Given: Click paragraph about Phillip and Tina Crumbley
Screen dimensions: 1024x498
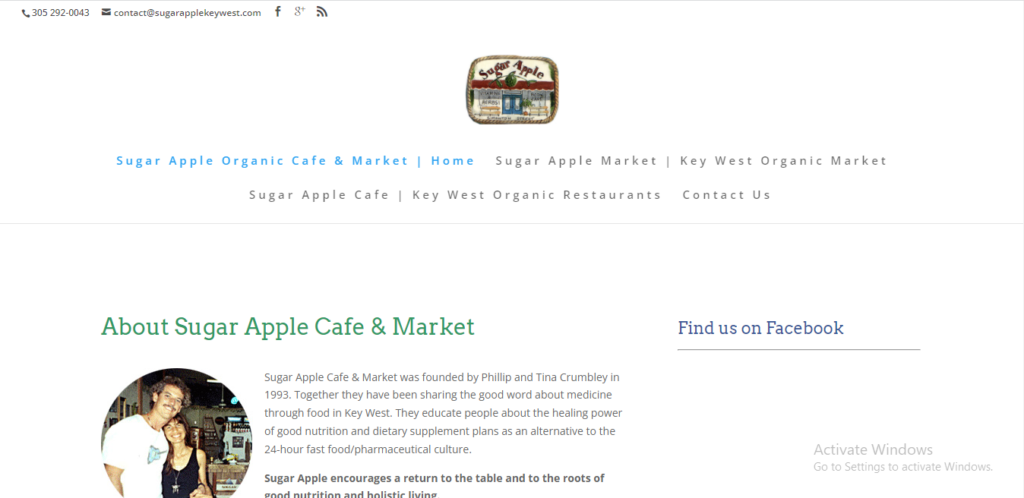Looking at the screenshot, I should (443, 413).
